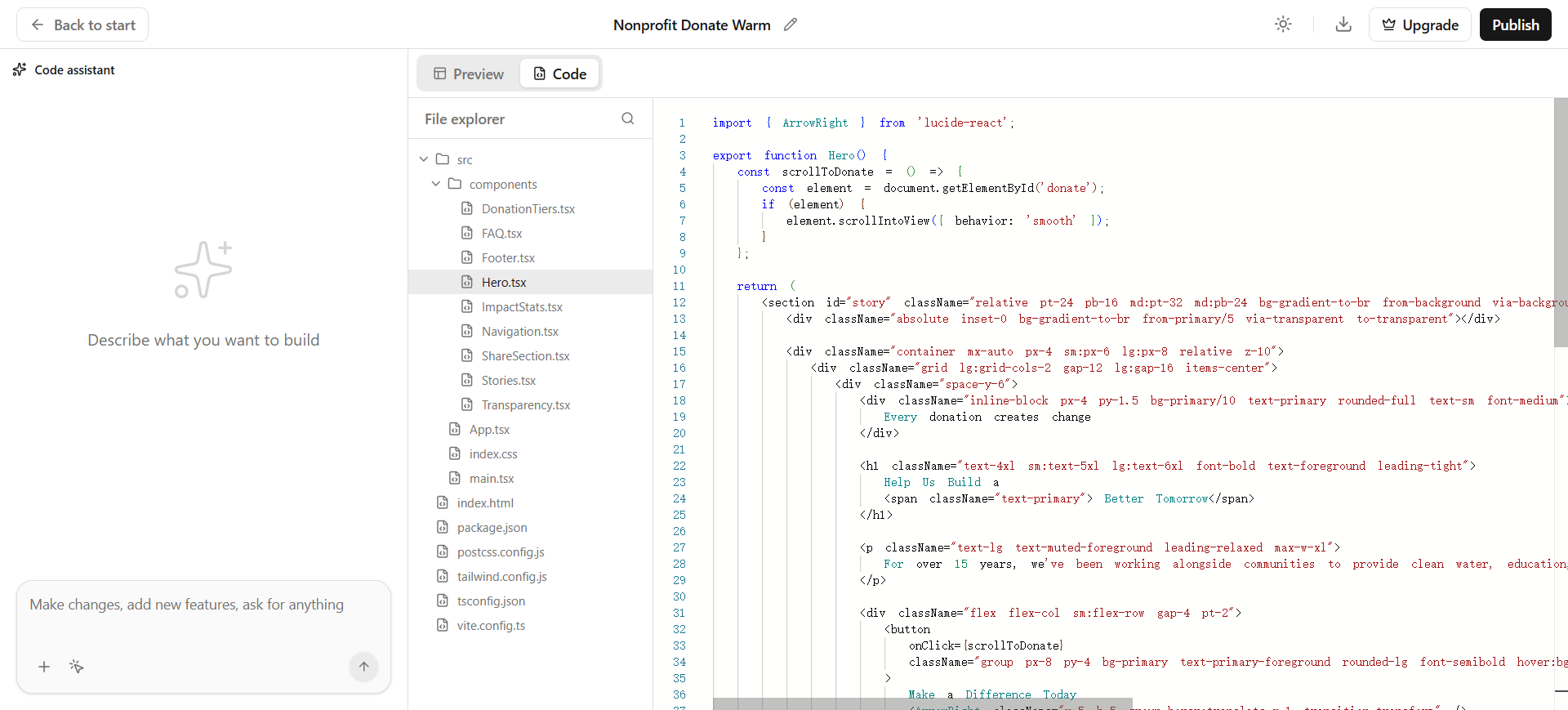Image resolution: width=1568 pixels, height=710 pixels.
Task: Click the Nonprofit Donate Warm project title
Action: coord(692,25)
